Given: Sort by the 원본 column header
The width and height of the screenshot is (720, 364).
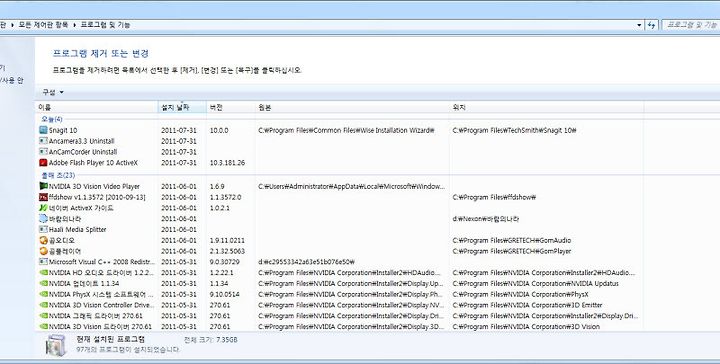Looking at the screenshot, I should point(352,107).
